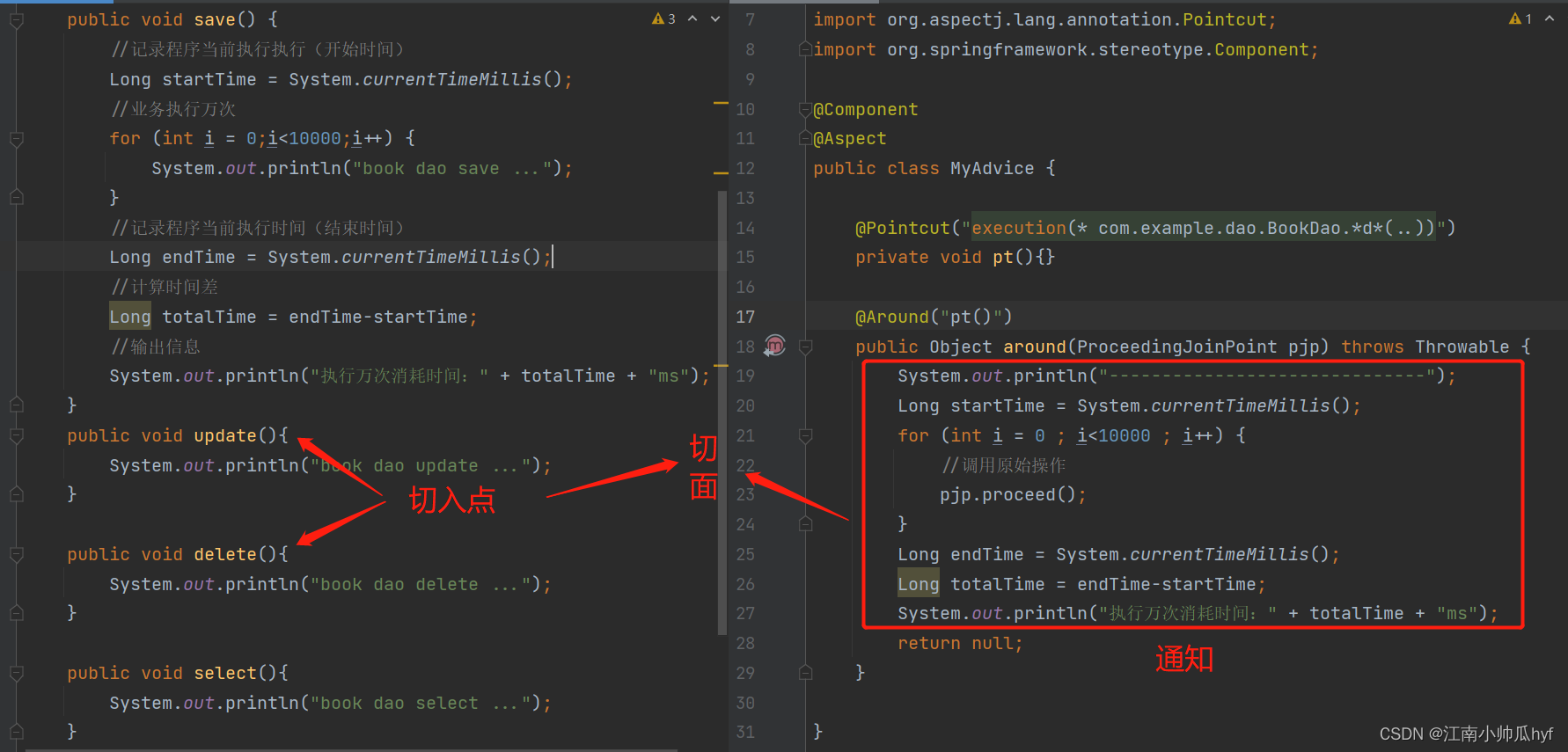Click line number 7 in gutter
This screenshot has width=1568, height=752.
pyautogui.click(x=750, y=19)
